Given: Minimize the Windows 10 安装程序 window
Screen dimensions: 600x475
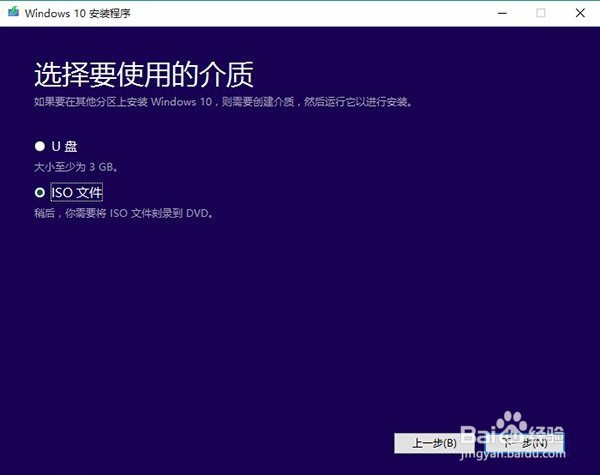Looking at the screenshot, I should click(502, 13).
